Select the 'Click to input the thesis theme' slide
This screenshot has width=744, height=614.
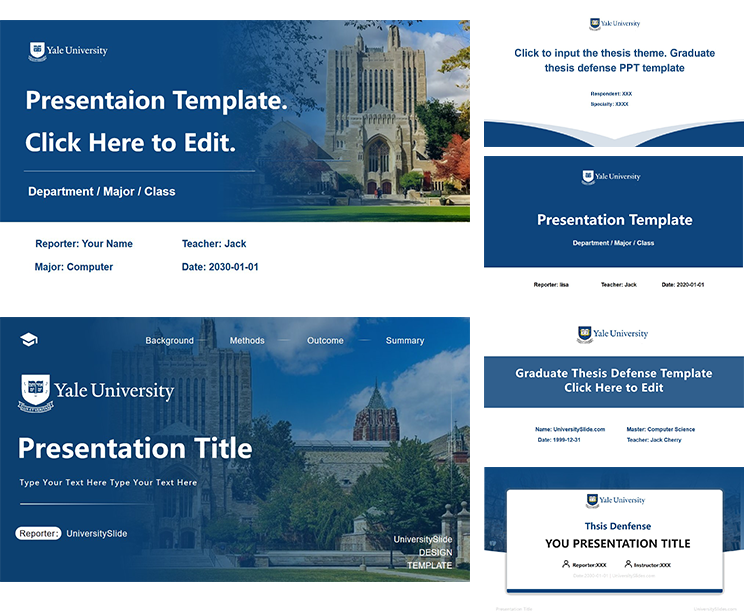coord(614,75)
